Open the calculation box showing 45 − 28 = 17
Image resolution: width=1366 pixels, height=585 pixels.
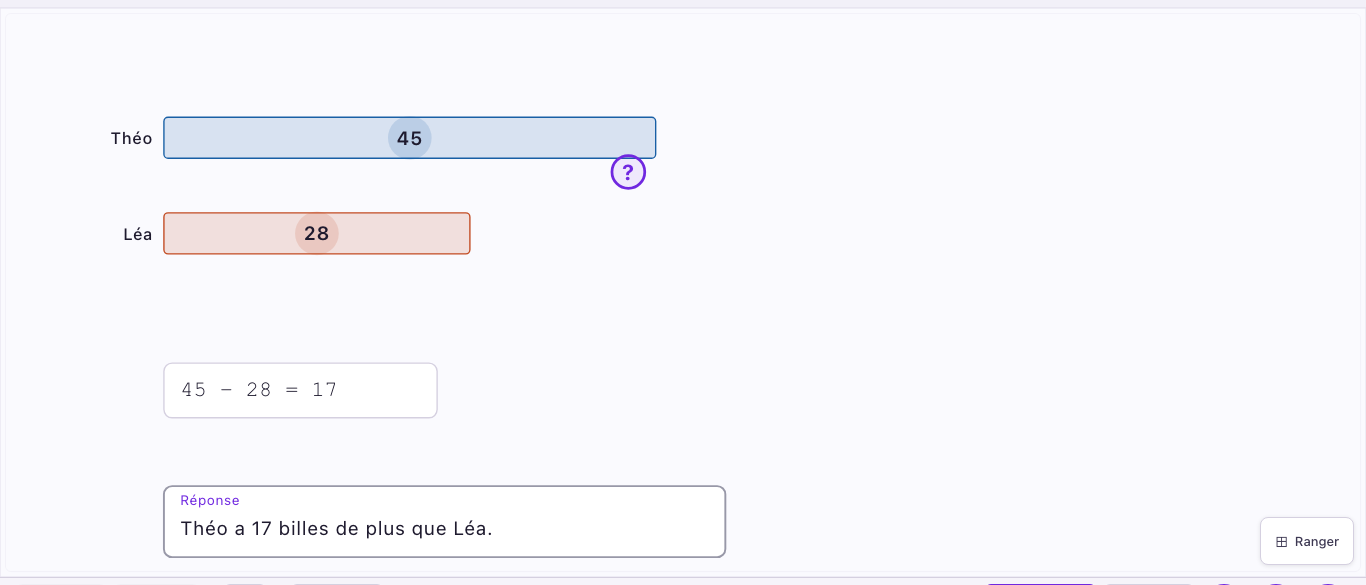[300, 390]
